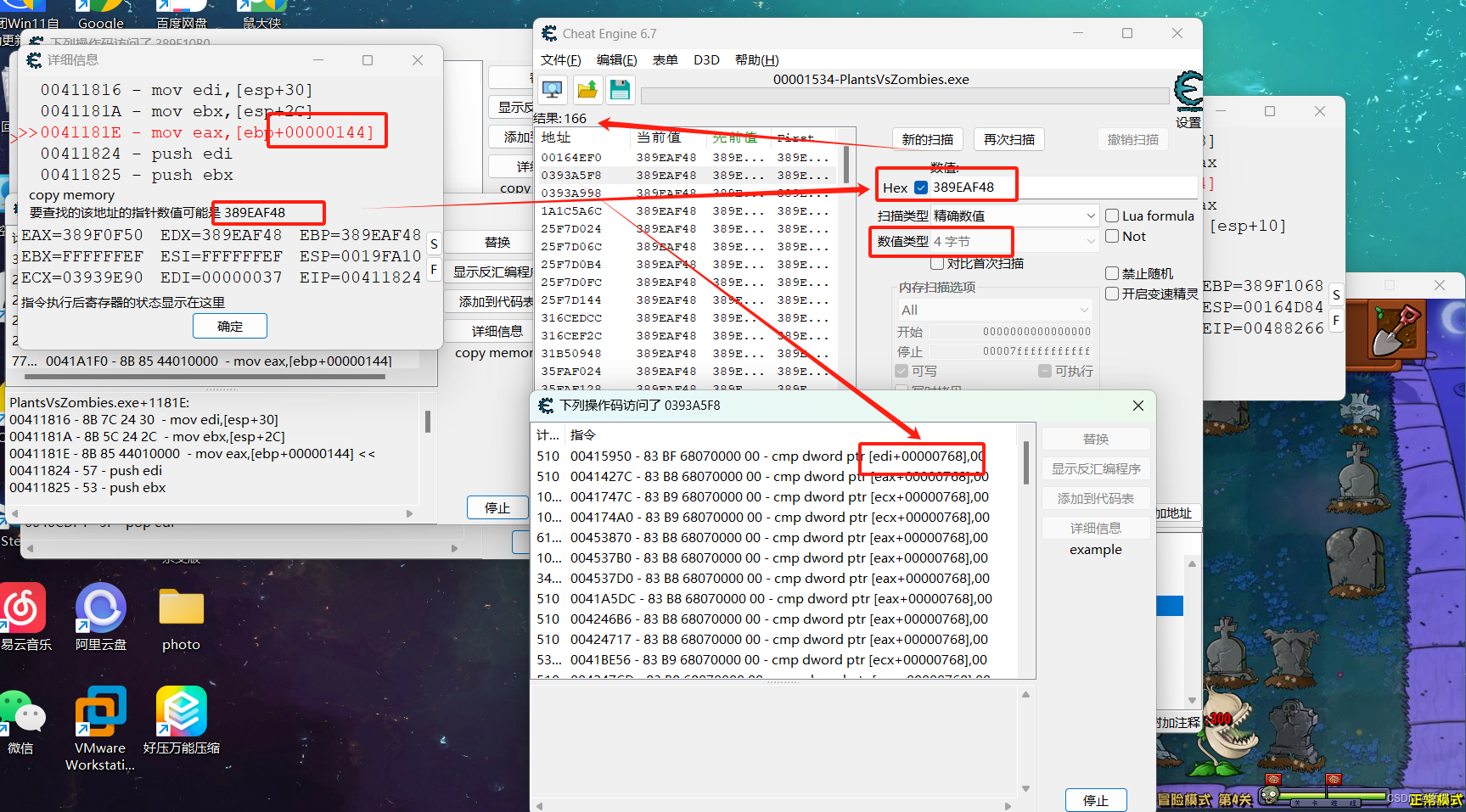Click the open file folder icon
1466x812 pixels.
587,89
